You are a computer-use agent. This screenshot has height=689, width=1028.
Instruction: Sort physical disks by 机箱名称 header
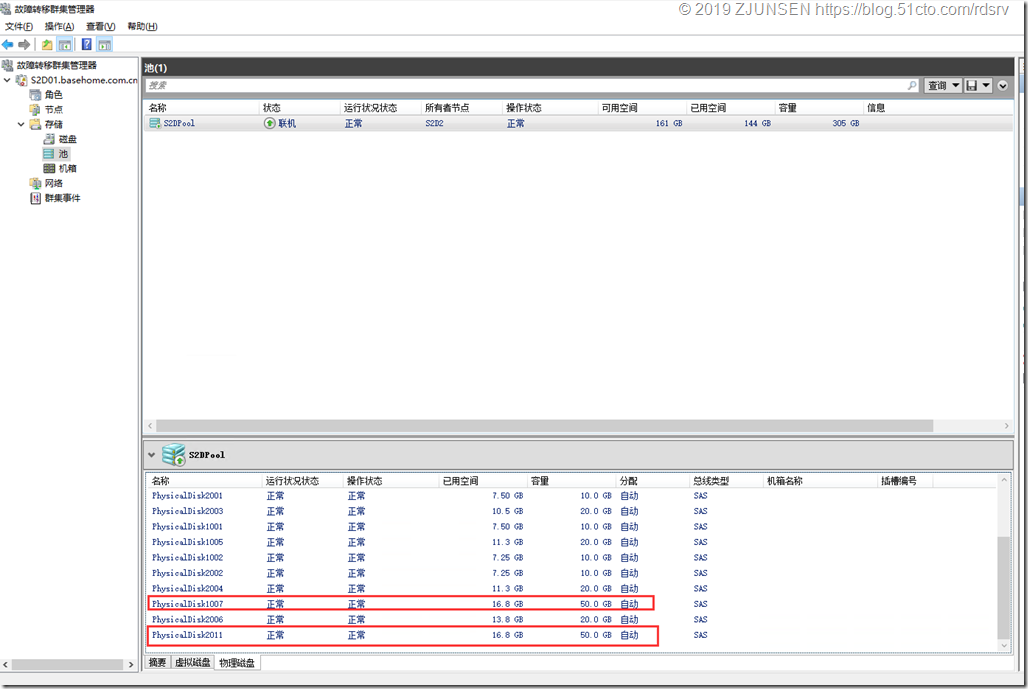click(x=820, y=481)
